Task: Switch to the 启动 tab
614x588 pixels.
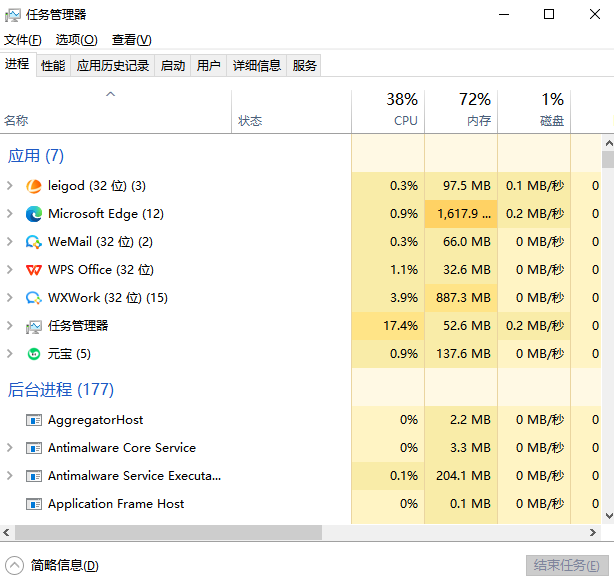Action: [x=173, y=65]
